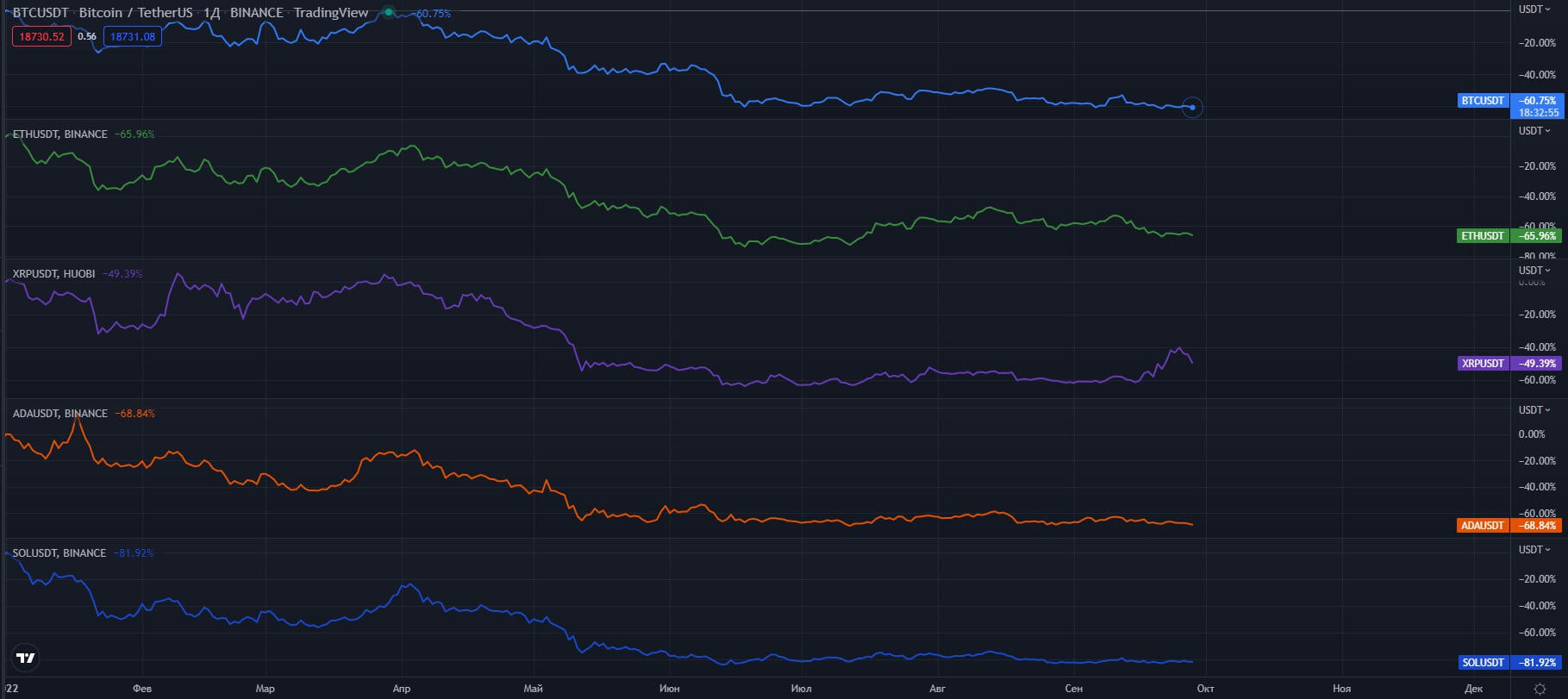Click the TradingView logo

click(27, 658)
